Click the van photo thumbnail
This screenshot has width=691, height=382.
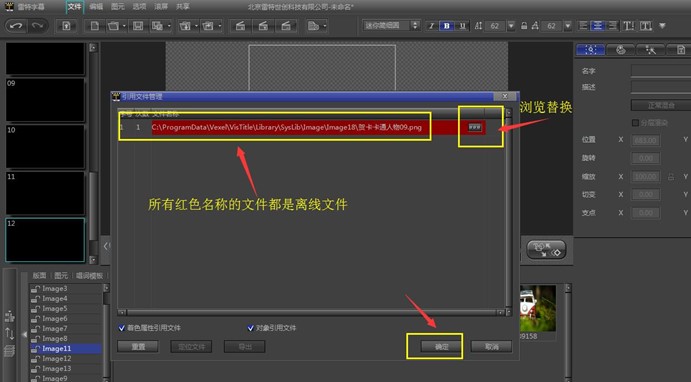538,308
